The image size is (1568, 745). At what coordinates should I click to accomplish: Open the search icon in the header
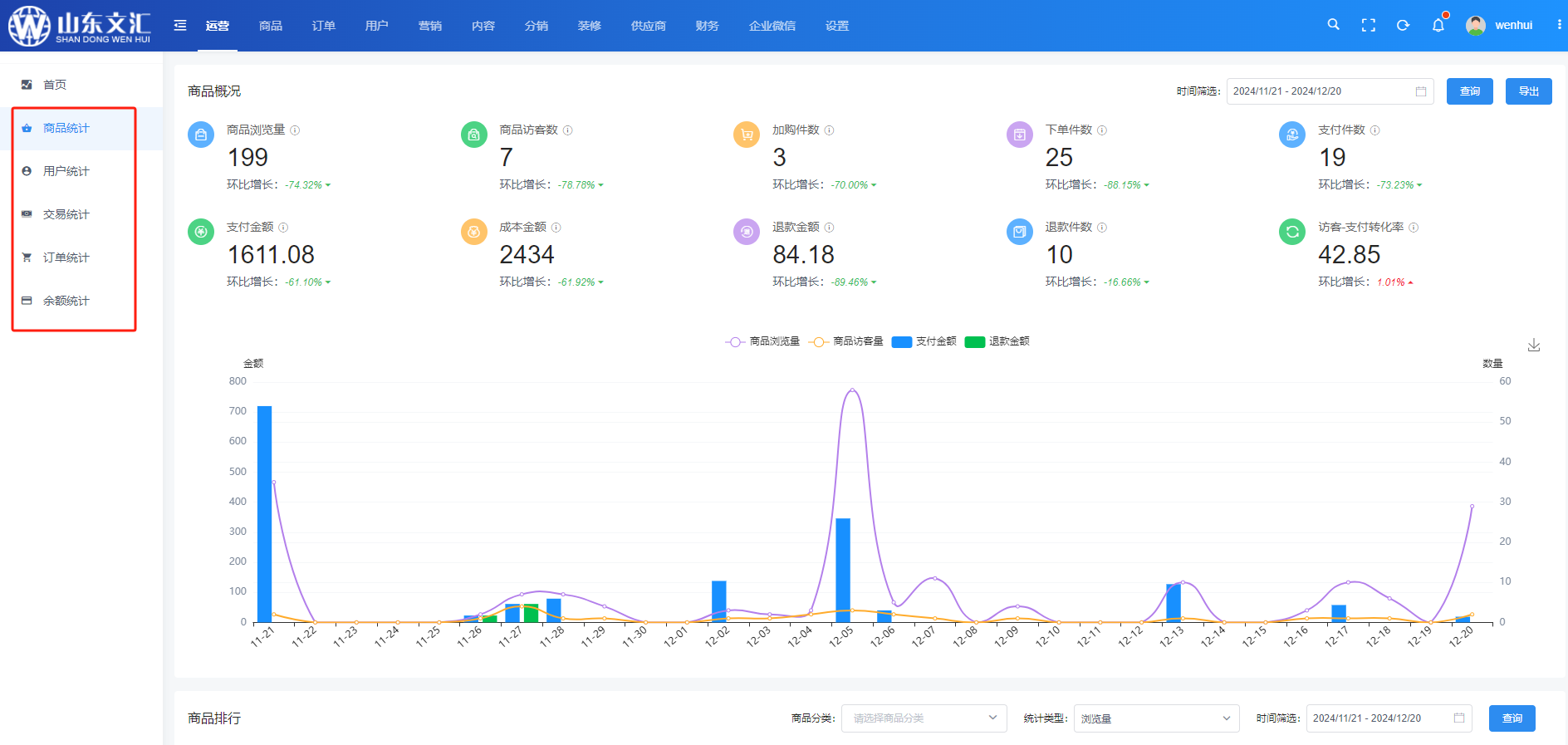tap(1333, 25)
